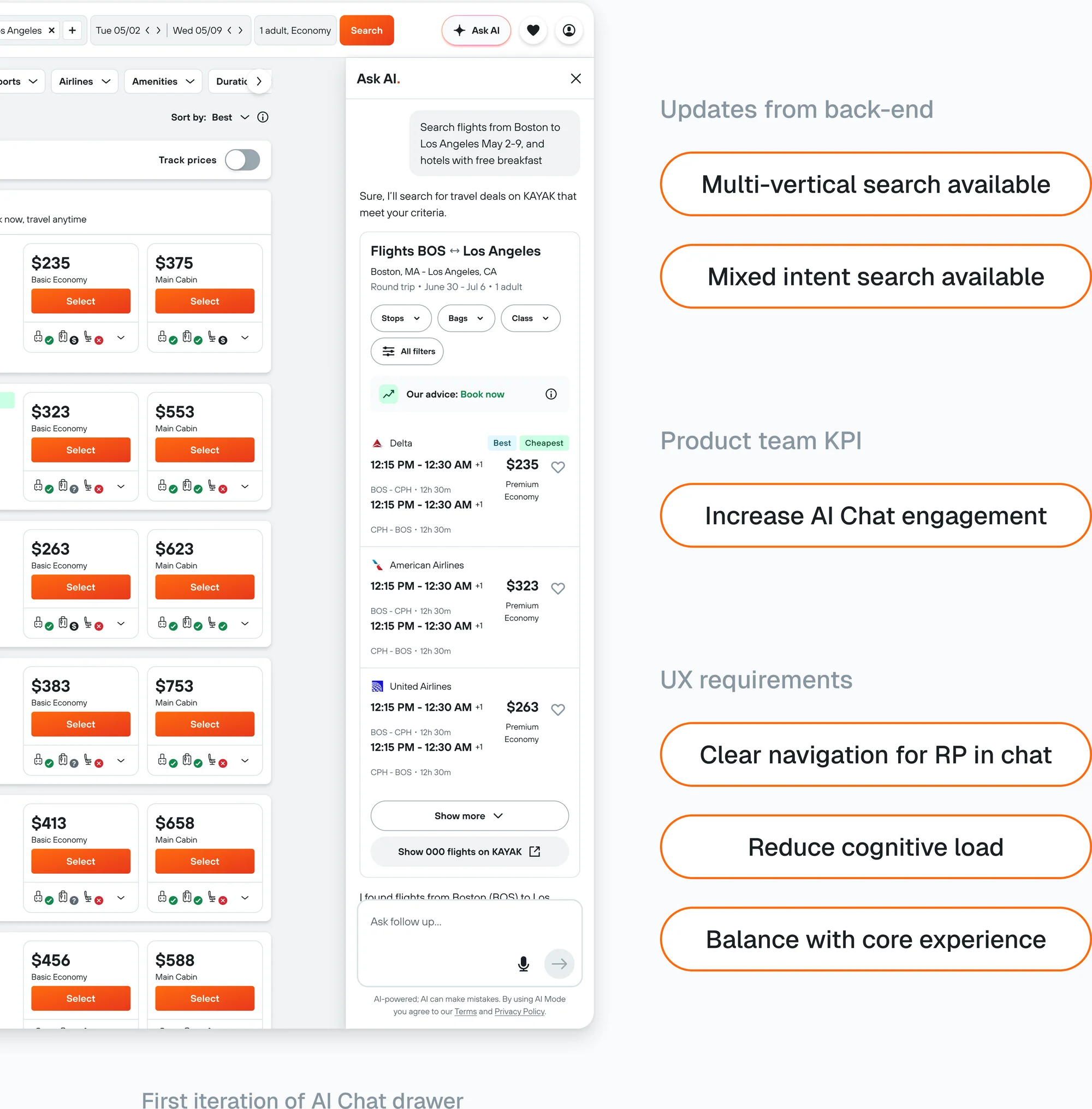Save the American Airlines $323 flight heart
1092x1109 pixels.
click(x=557, y=588)
